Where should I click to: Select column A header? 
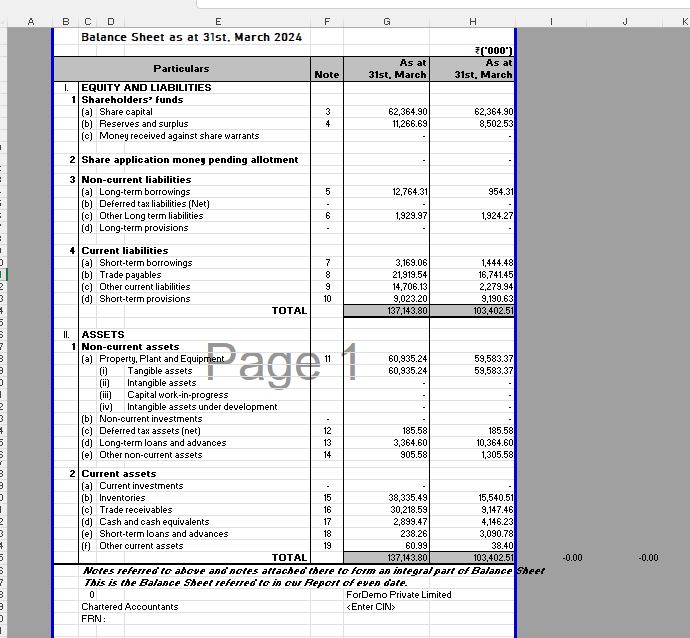point(30,22)
